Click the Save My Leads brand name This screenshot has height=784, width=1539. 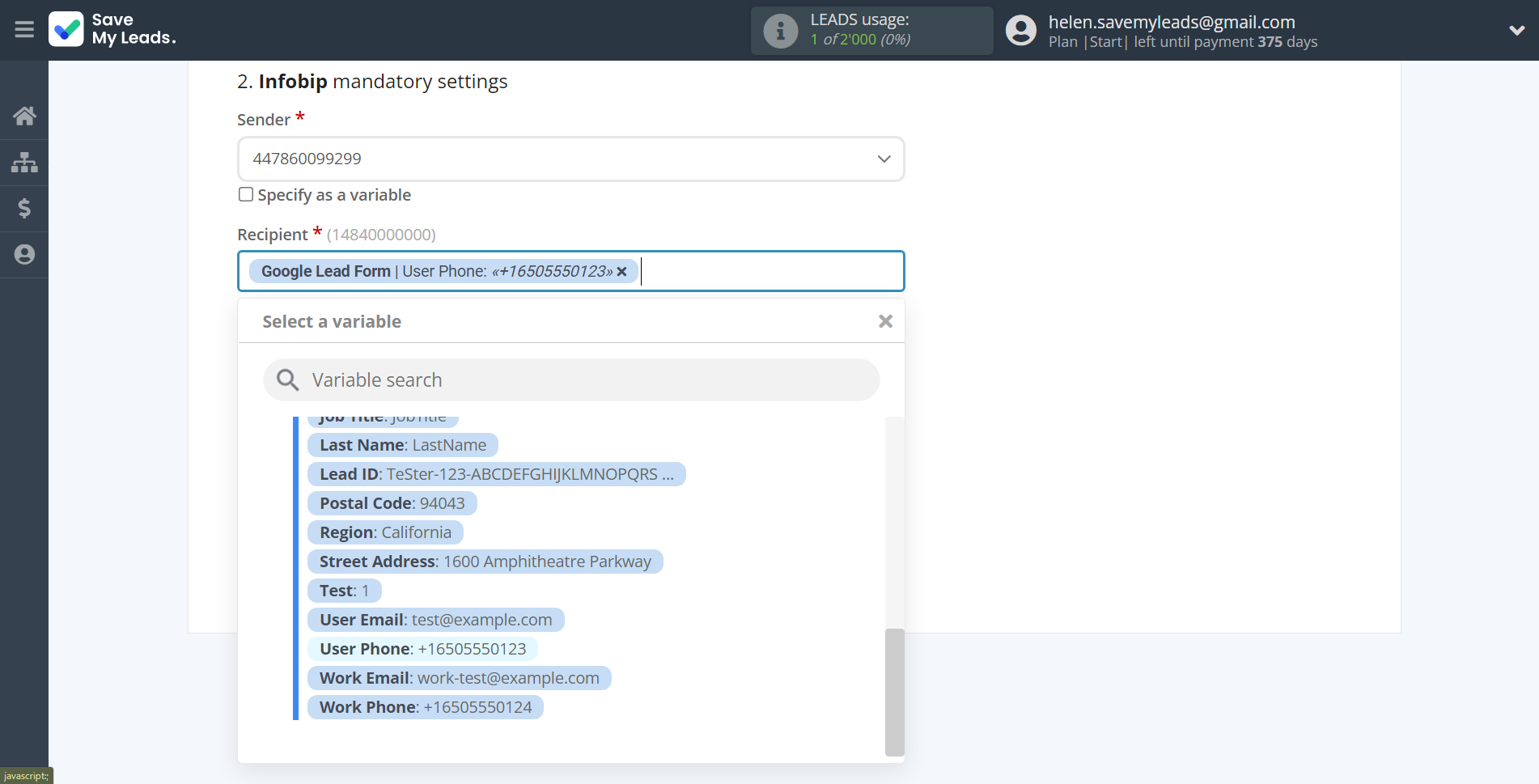(134, 29)
